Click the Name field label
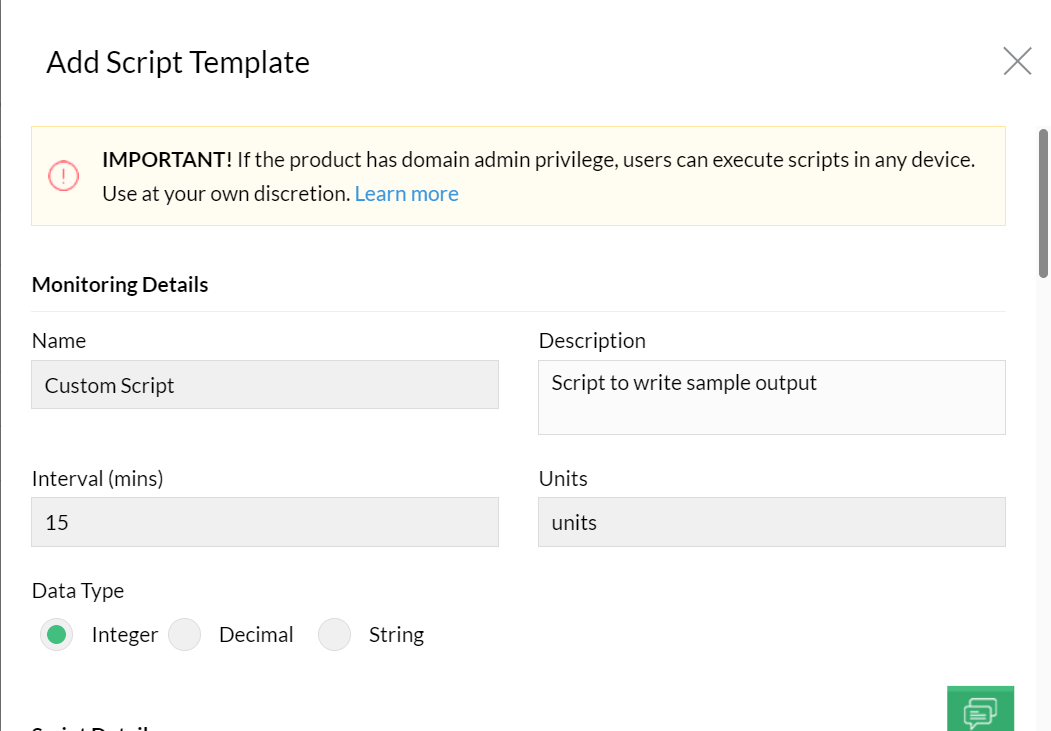 coord(59,341)
